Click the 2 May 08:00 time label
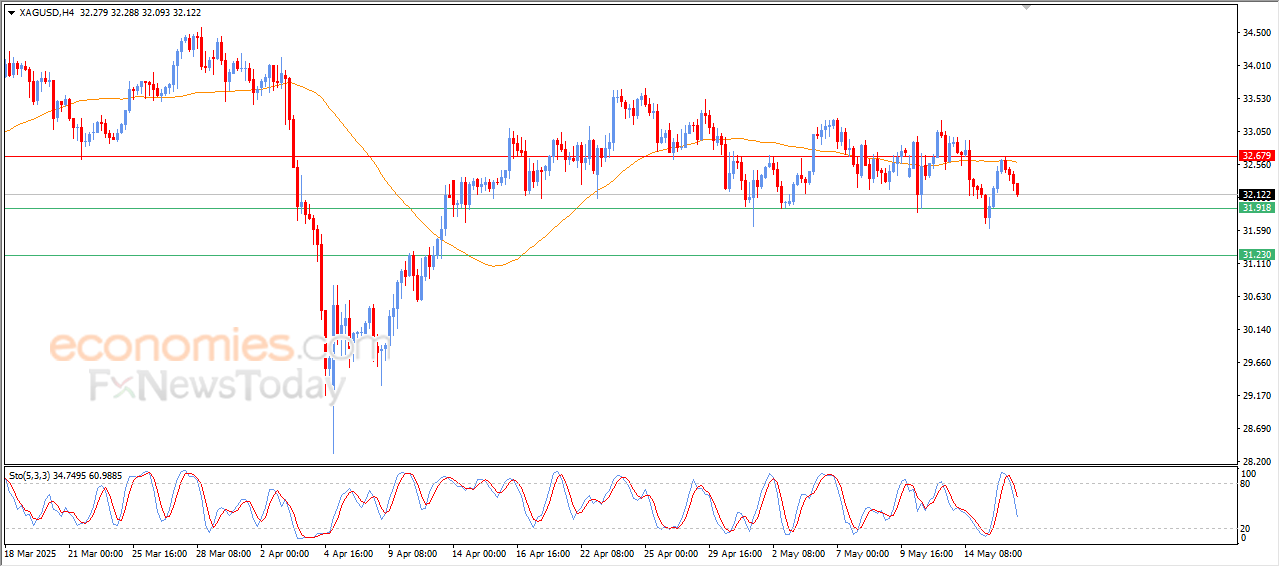1280x567 pixels. [800, 552]
